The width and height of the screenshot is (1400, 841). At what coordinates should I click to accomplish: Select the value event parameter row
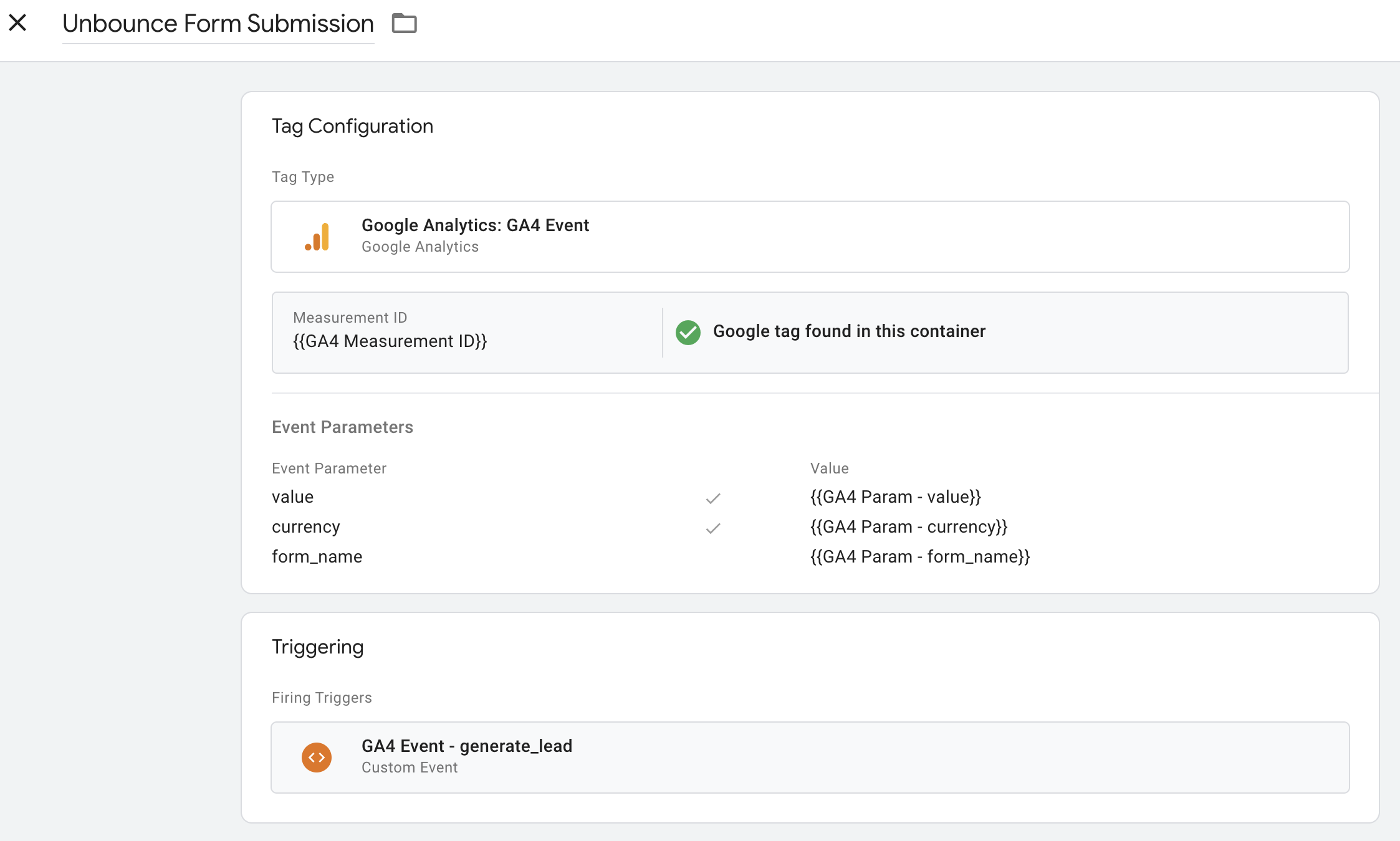292,497
